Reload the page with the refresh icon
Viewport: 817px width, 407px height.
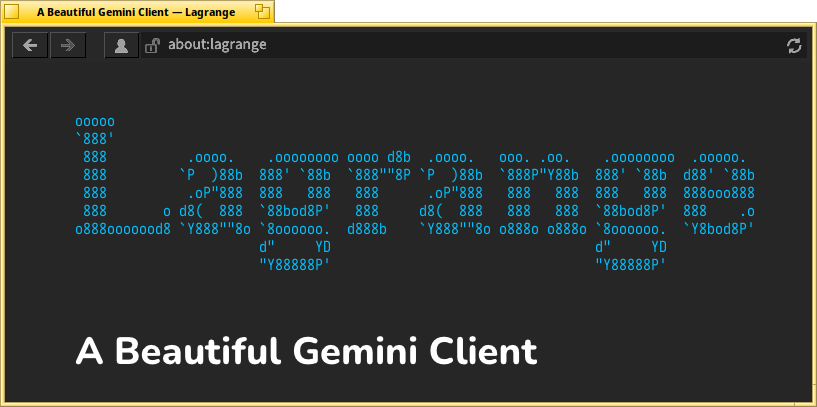[794, 45]
